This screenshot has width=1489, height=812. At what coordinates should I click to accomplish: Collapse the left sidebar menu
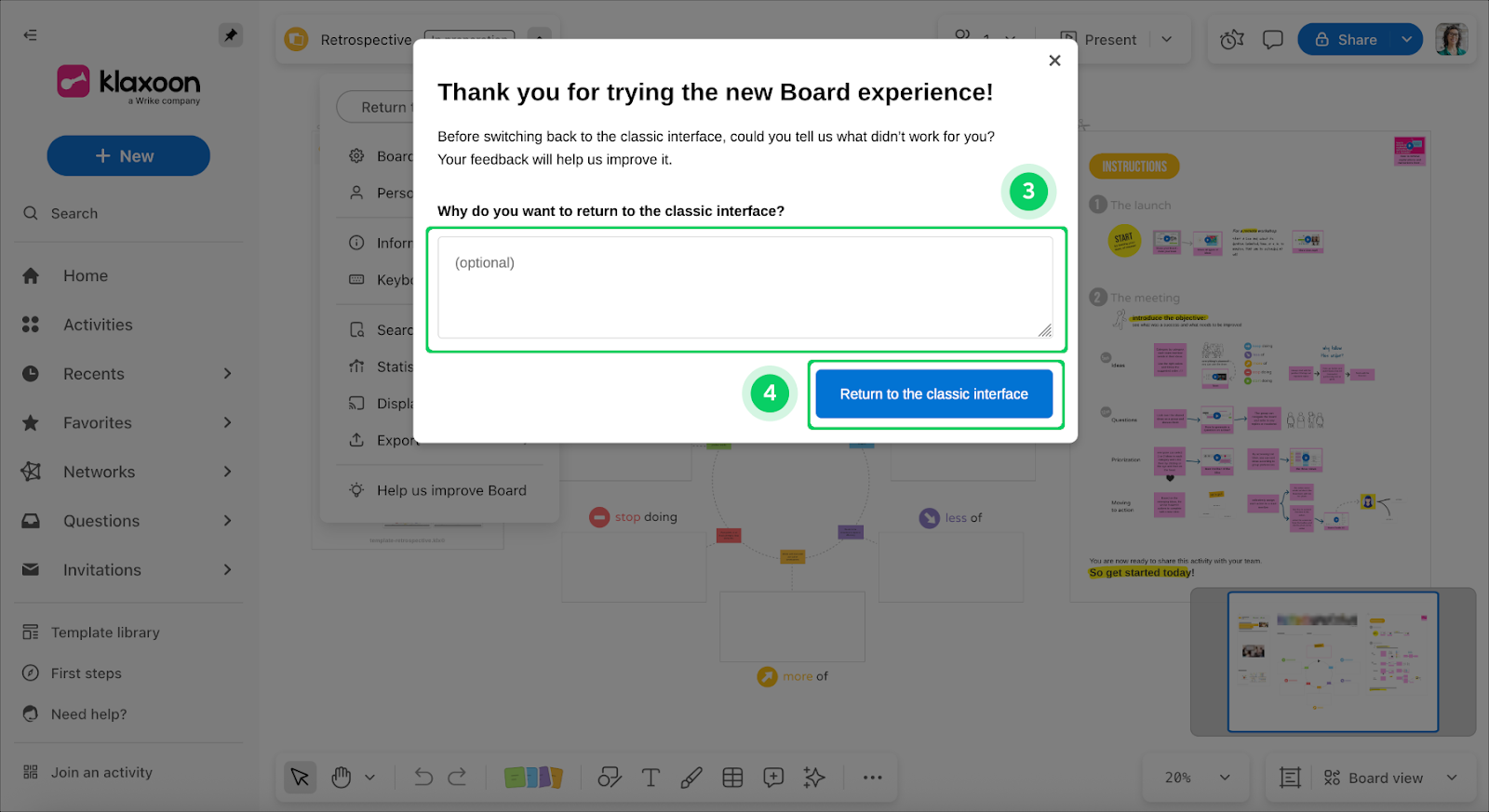click(x=31, y=35)
